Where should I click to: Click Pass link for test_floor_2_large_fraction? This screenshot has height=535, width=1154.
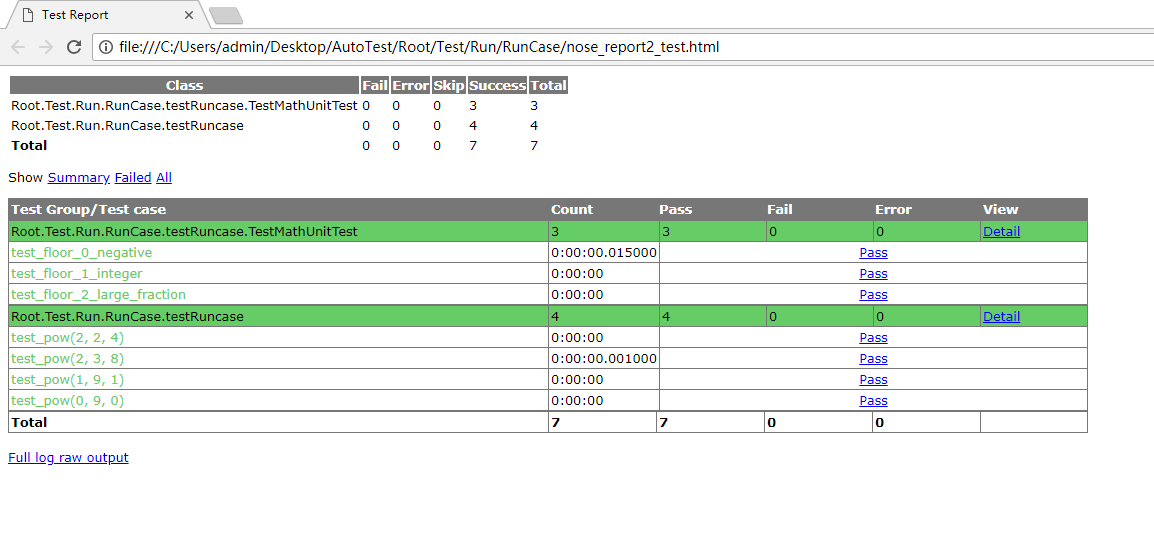tap(873, 295)
